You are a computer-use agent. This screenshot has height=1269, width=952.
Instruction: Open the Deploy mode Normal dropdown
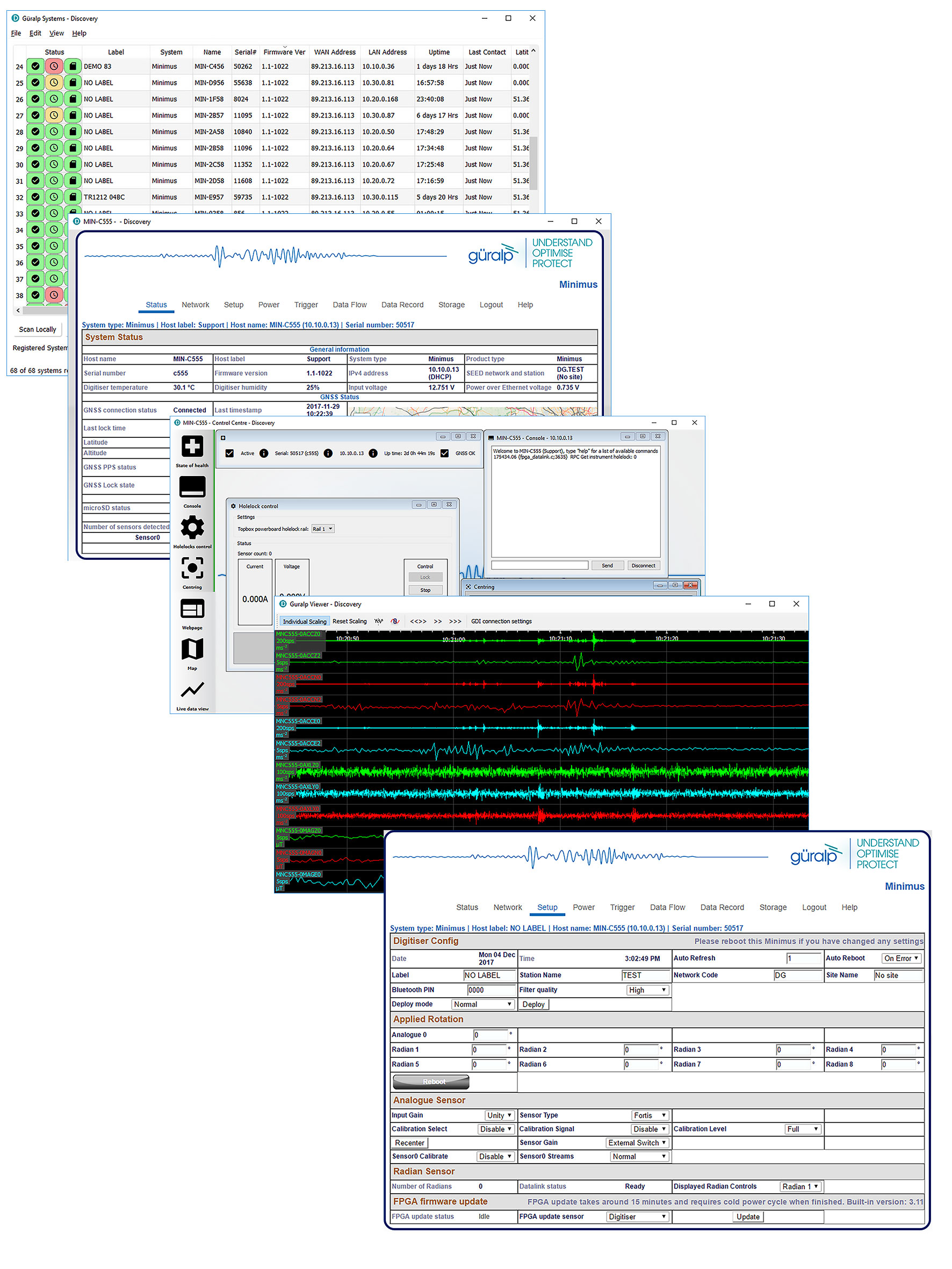coord(482,1005)
